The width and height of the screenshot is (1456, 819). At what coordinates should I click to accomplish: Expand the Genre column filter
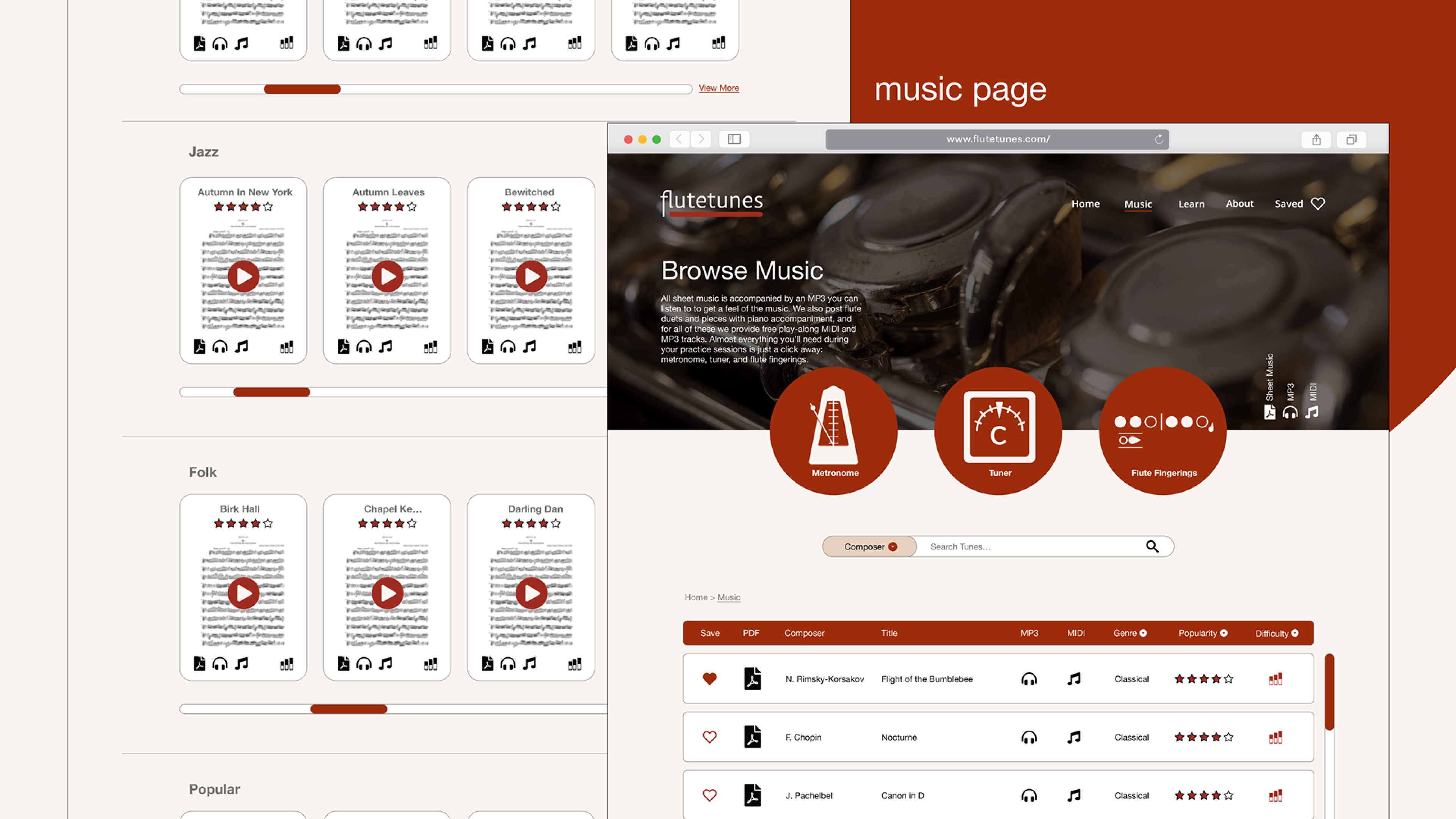(1143, 633)
